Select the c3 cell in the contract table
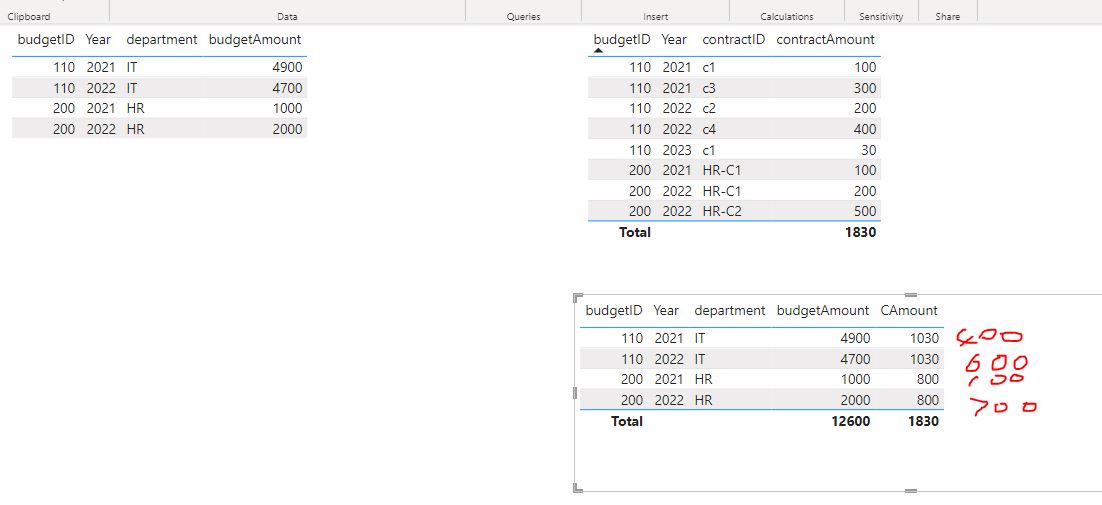The width and height of the screenshot is (1102, 505). point(708,88)
